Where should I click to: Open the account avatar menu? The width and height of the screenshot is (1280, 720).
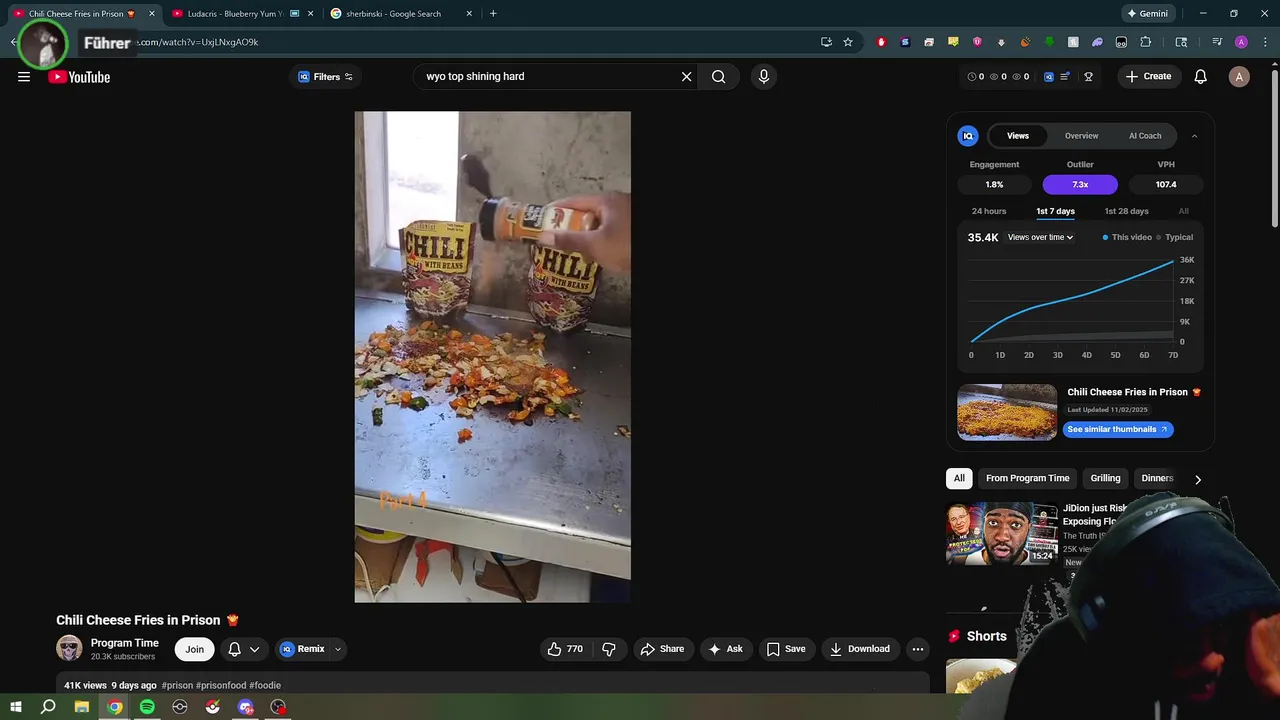(1239, 77)
